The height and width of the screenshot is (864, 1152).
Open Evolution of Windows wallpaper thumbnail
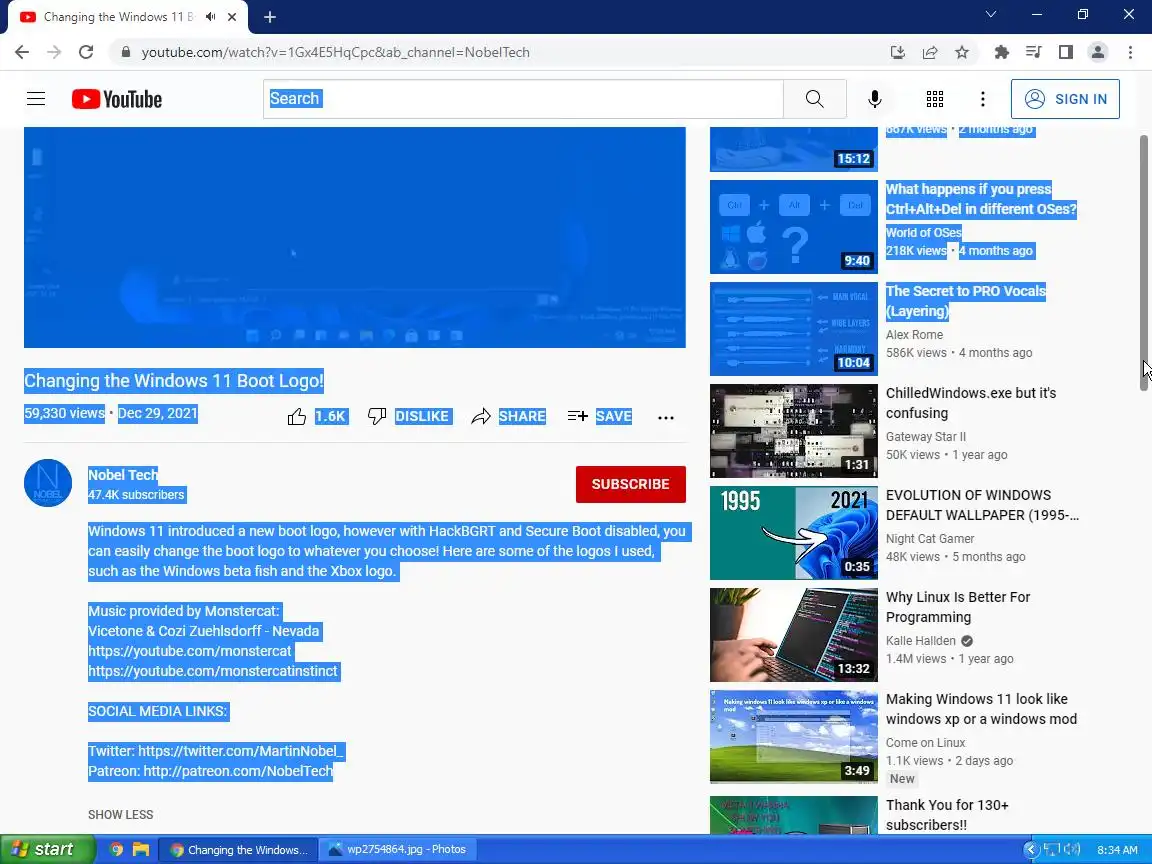click(x=793, y=533)
